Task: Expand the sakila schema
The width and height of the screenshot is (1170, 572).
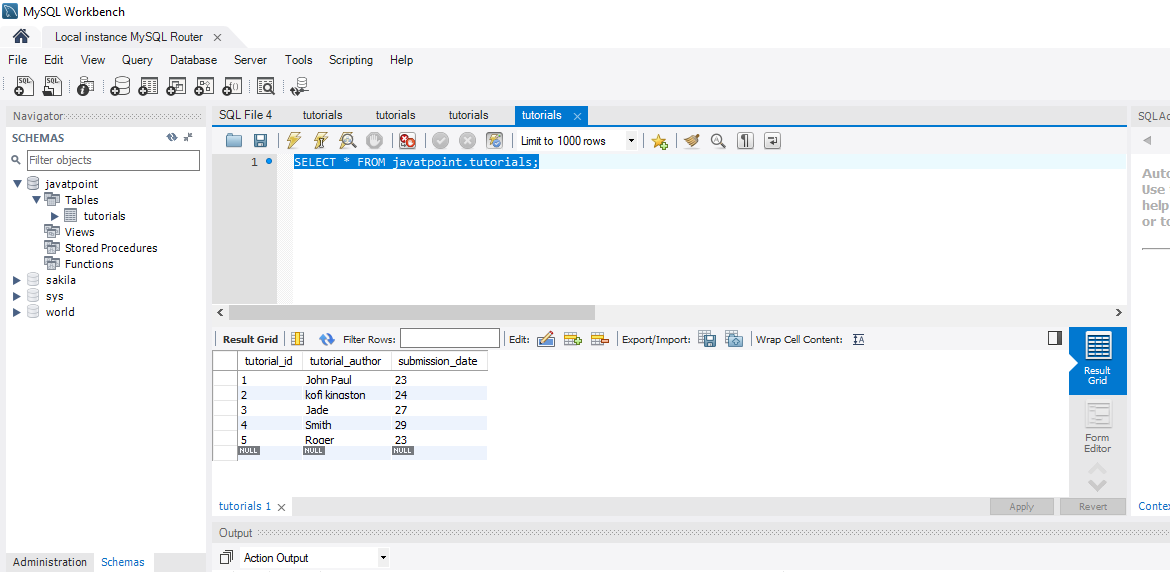Action: tap(17, 280)
